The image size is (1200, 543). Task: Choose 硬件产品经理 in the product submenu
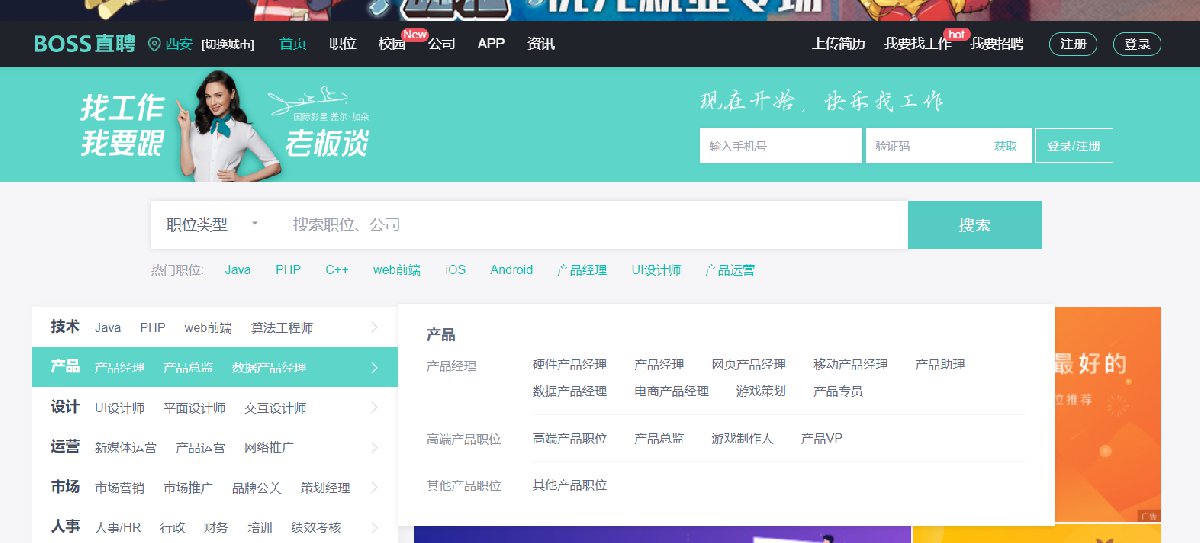(569, 364)
